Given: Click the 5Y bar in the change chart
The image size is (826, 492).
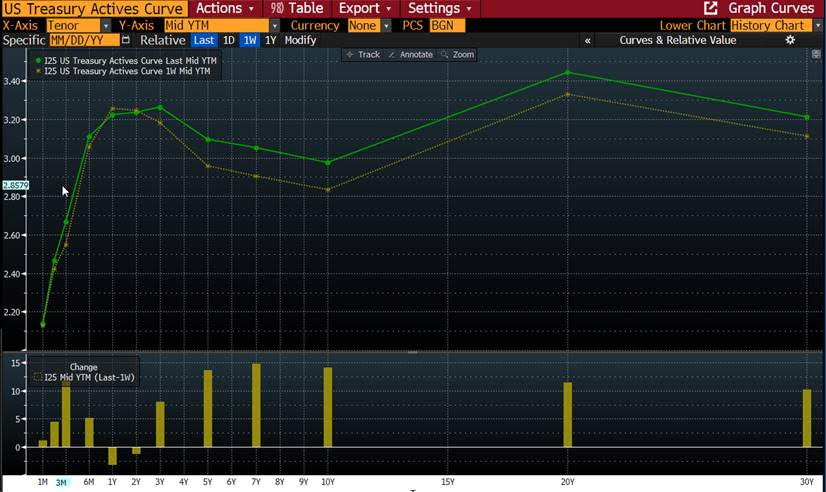Looking at the screenshot, I should 208,409.
